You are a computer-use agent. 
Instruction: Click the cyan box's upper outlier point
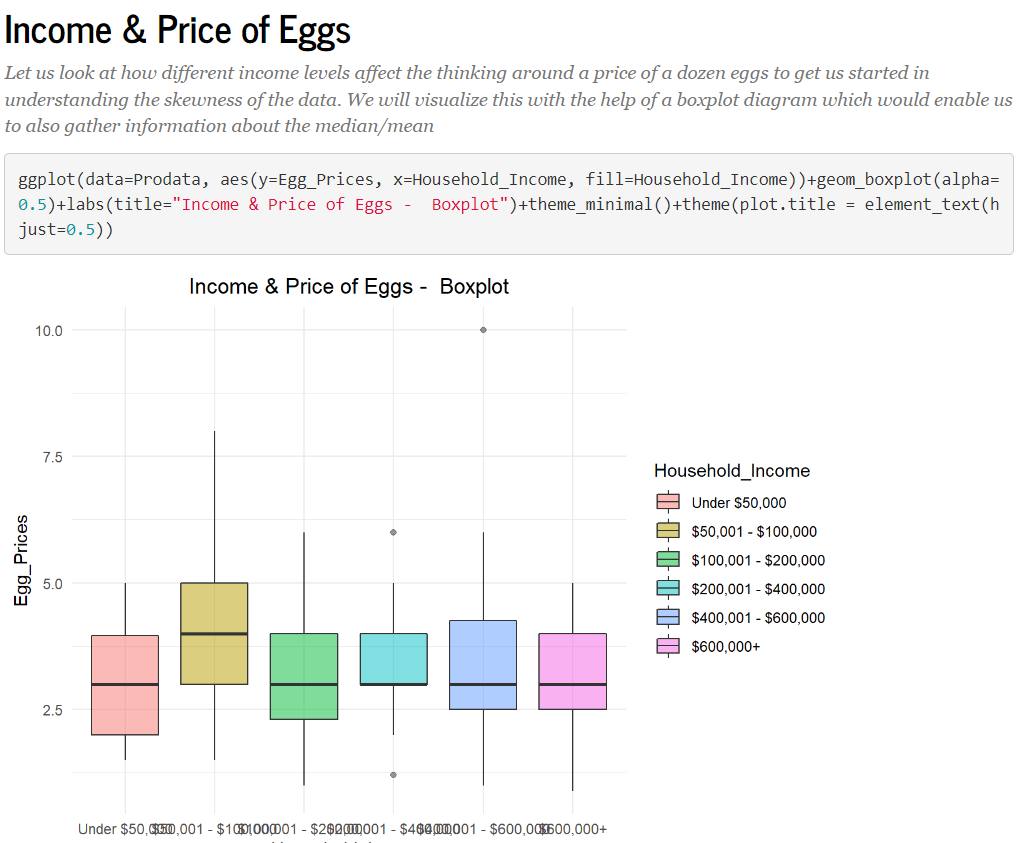point(394,533)
